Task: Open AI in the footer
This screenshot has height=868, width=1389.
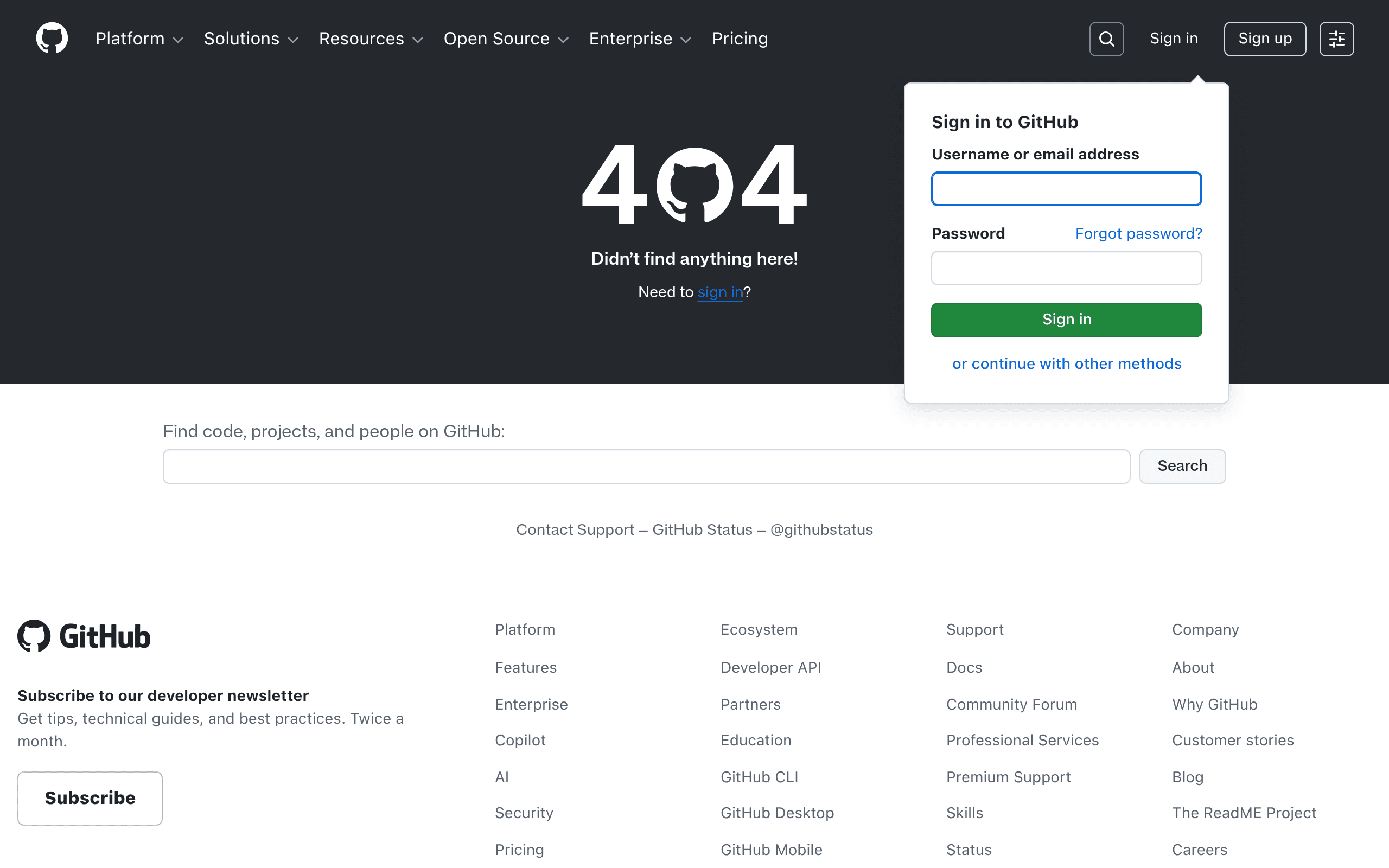Action: (502, 777)
